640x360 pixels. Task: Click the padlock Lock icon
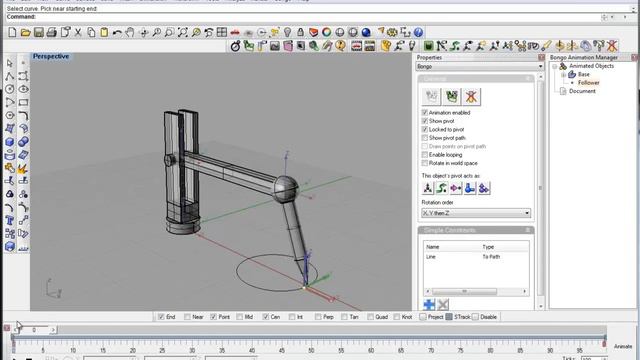tap(300, 32)
